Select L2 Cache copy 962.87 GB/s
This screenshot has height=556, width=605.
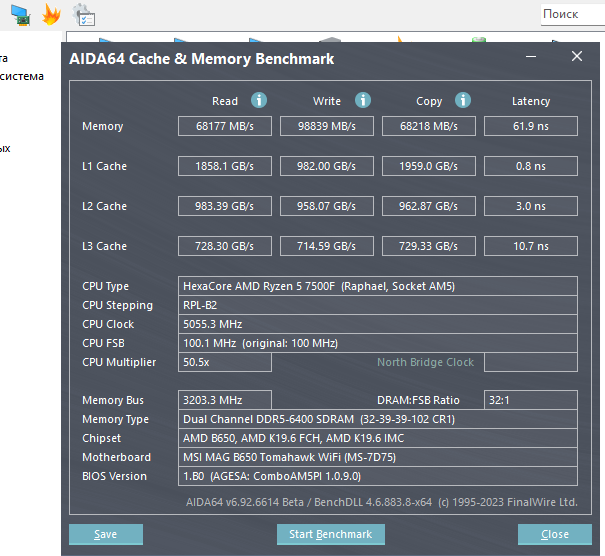point(429,206)
